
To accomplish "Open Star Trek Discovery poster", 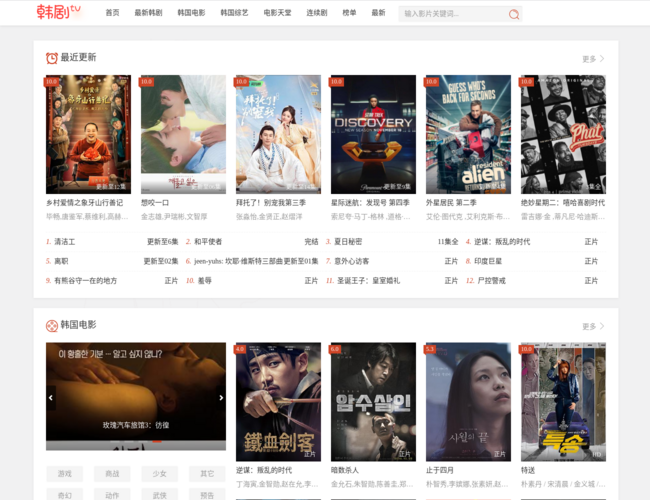I will [x=373, y=134].
